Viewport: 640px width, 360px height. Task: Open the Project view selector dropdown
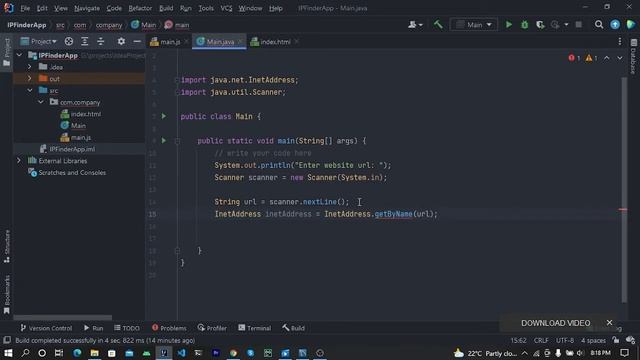(x=38, y=41)
